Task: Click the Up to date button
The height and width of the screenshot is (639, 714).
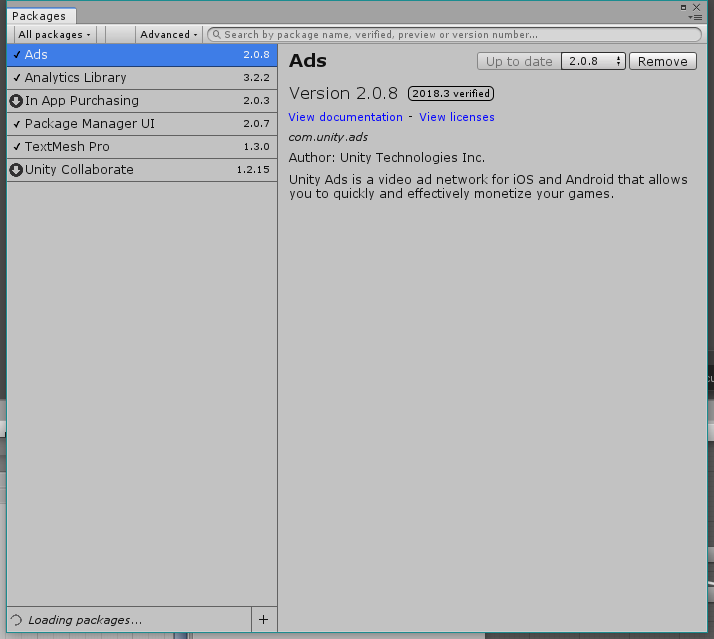Action: [x=519, y=61]
